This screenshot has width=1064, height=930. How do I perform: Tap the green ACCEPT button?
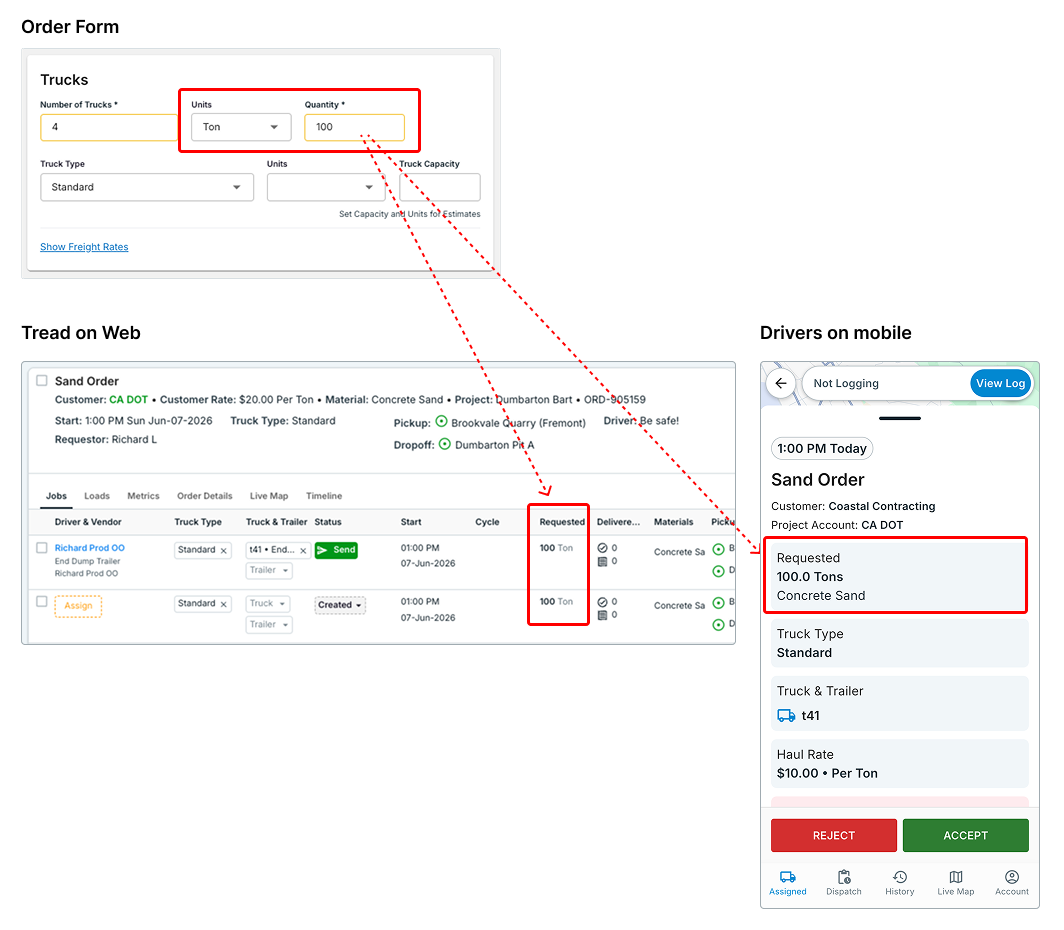pyautogui.click(x=965, y=835)
